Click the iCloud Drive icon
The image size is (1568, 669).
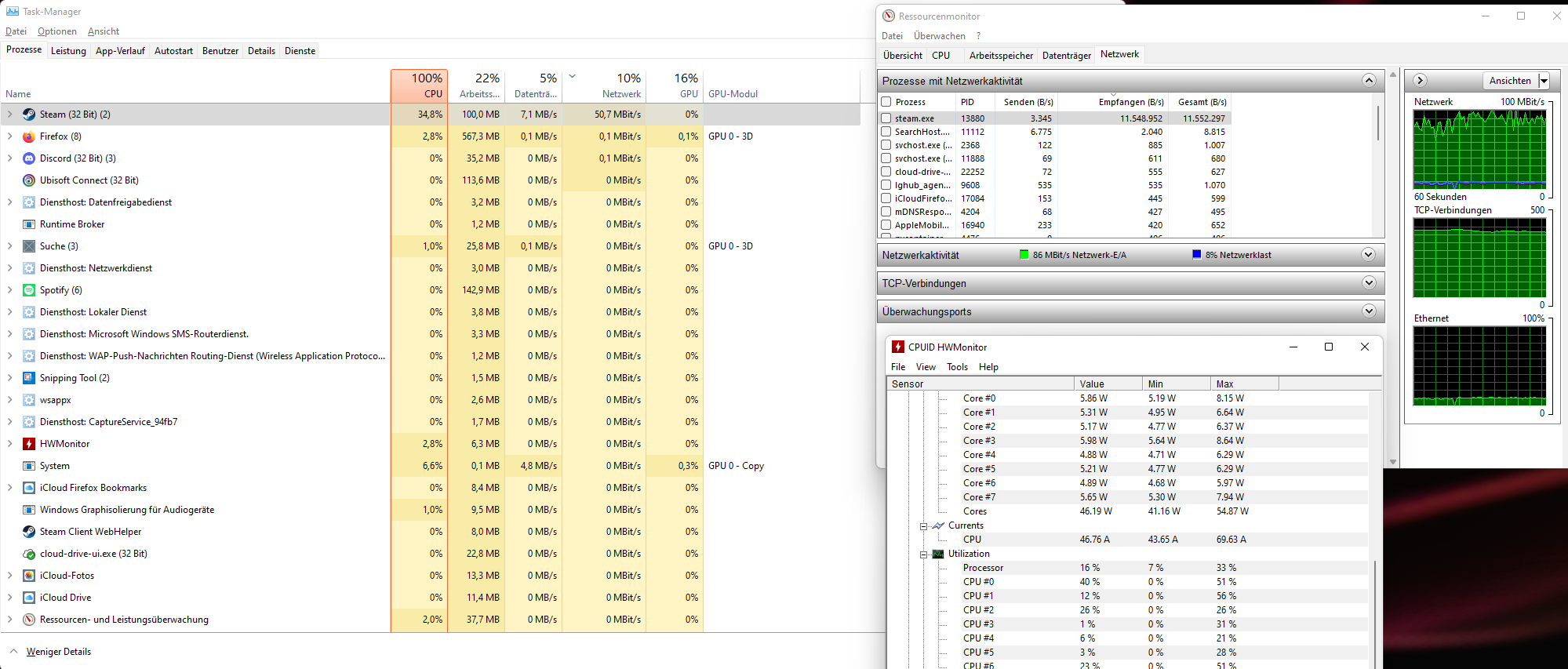click(29, 598)
